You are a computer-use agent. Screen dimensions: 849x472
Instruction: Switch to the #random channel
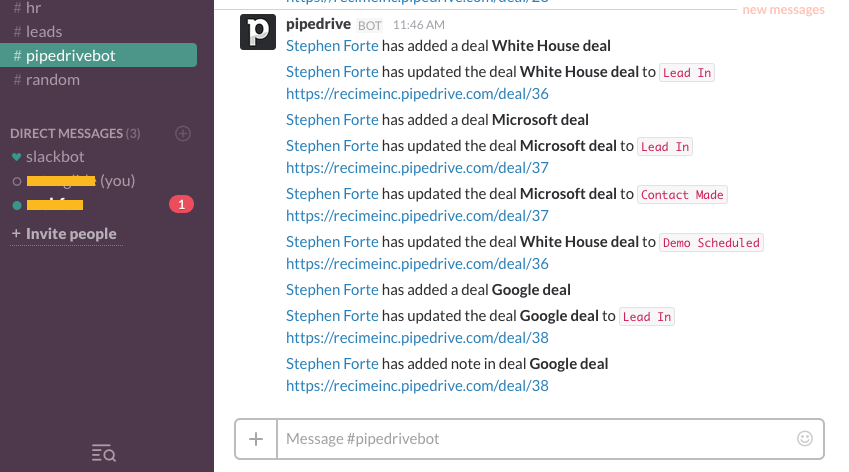click(52, 79)
